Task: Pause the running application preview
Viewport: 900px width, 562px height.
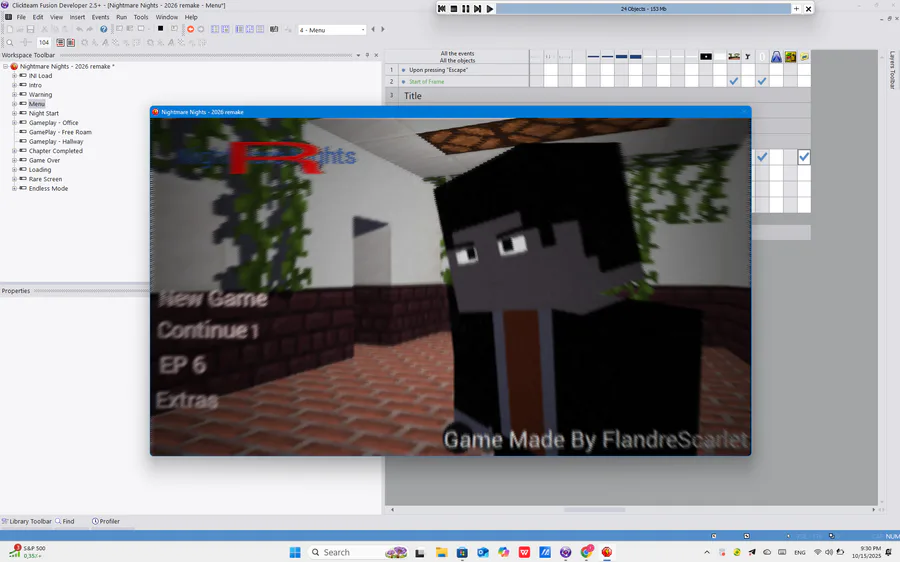Action: [465, 9]
